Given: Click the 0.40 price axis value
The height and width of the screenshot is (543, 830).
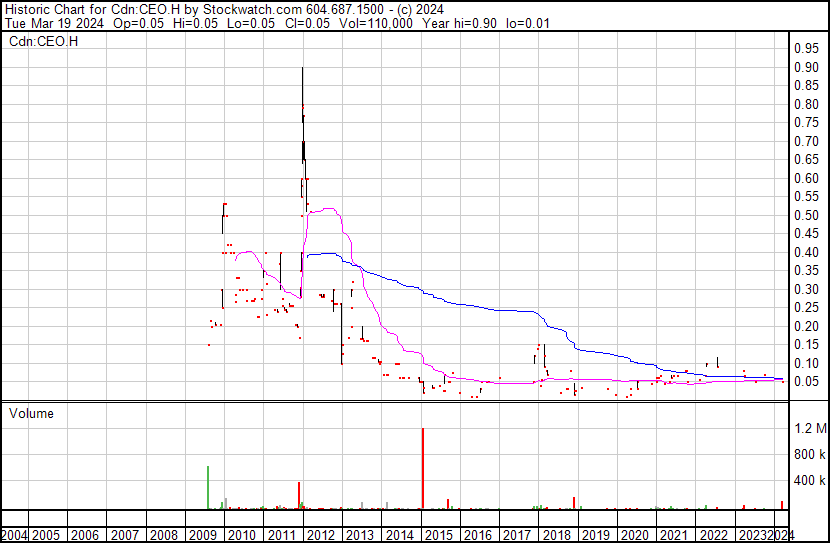Looking at the screenshot, I should pos(807,252).
